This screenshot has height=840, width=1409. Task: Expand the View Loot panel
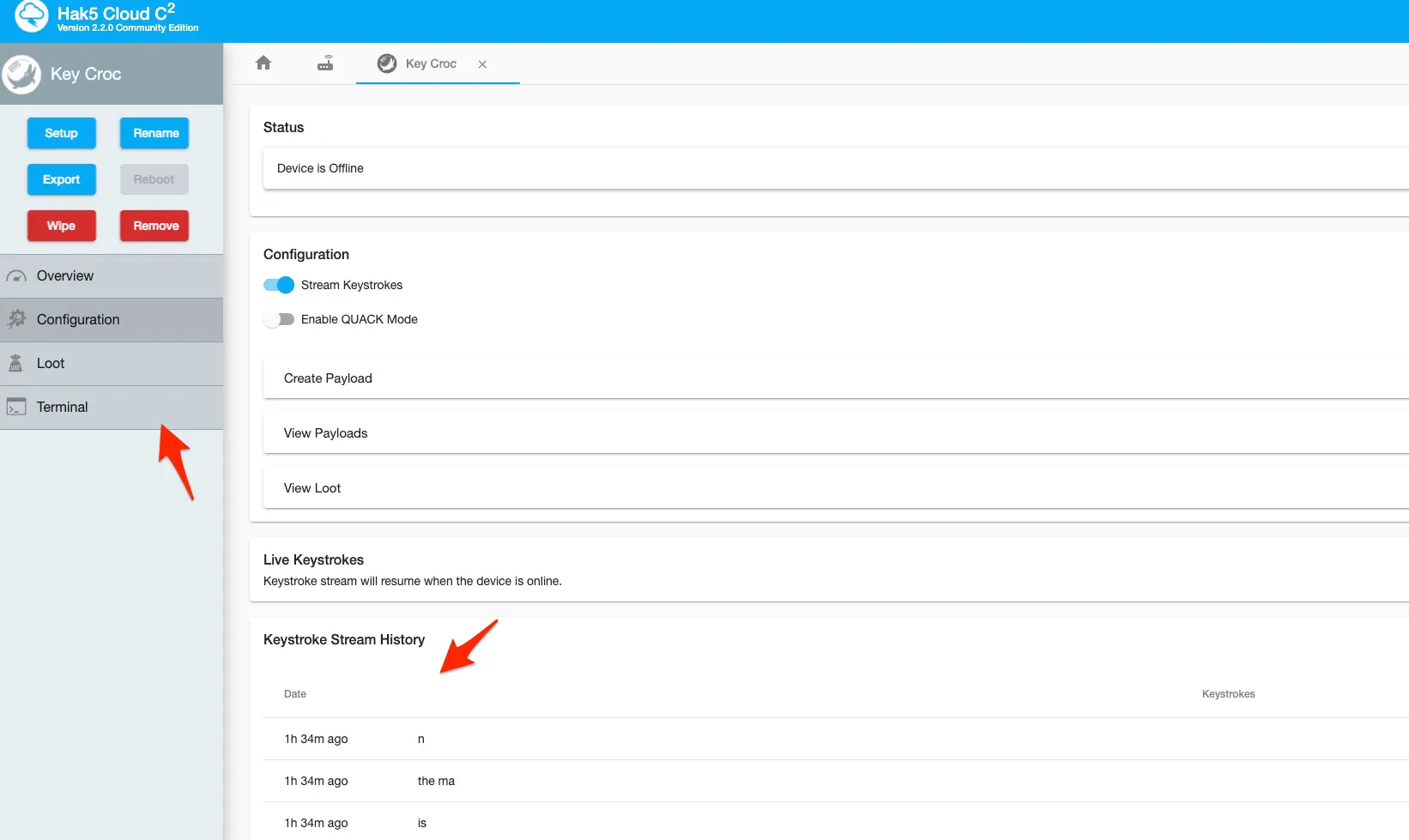pos(836,488)
